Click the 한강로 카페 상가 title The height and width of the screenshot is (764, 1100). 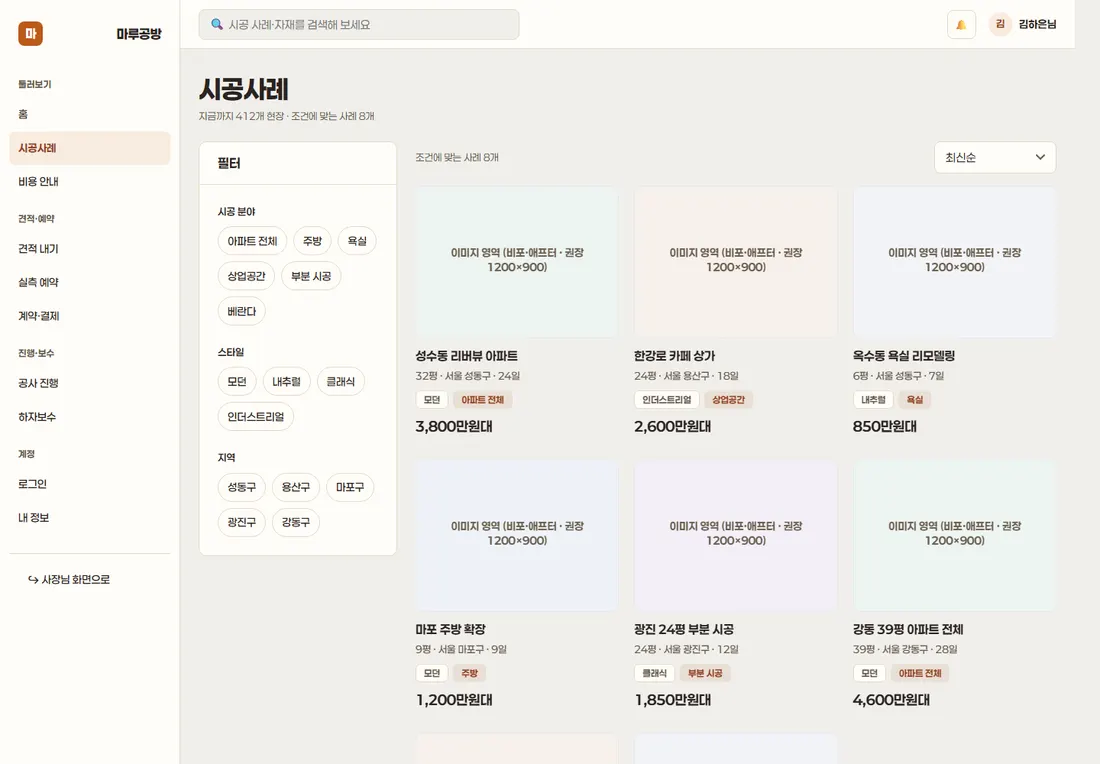click(x=674, y=356)
